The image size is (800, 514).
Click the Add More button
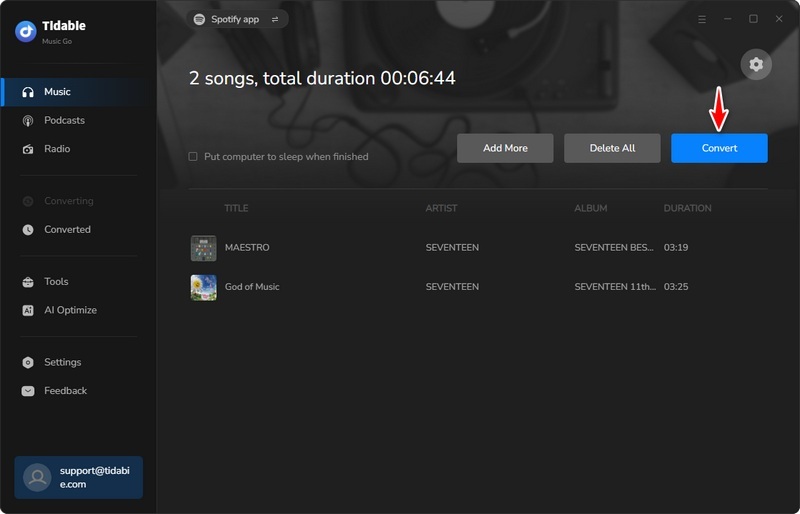[x=505, y=148]
